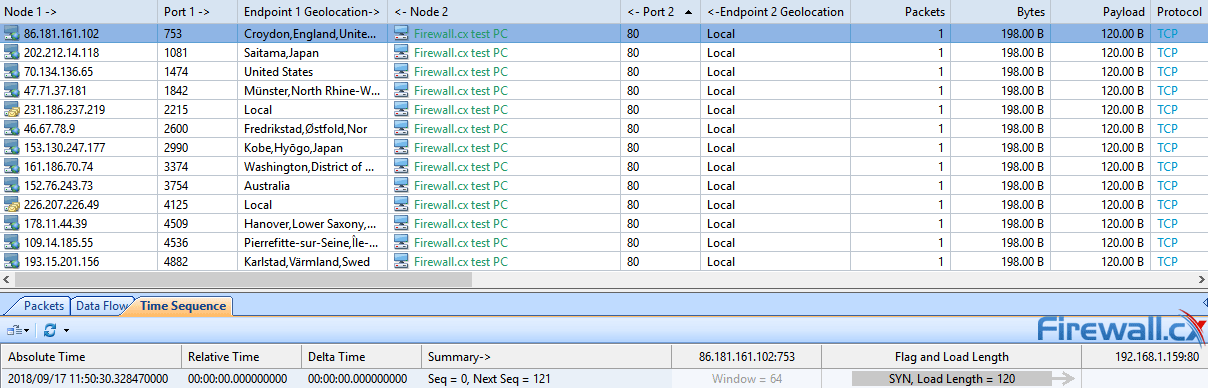Click 'Window = 64' value
Screen dimensions: 1208x388
[x=746, y=379]
